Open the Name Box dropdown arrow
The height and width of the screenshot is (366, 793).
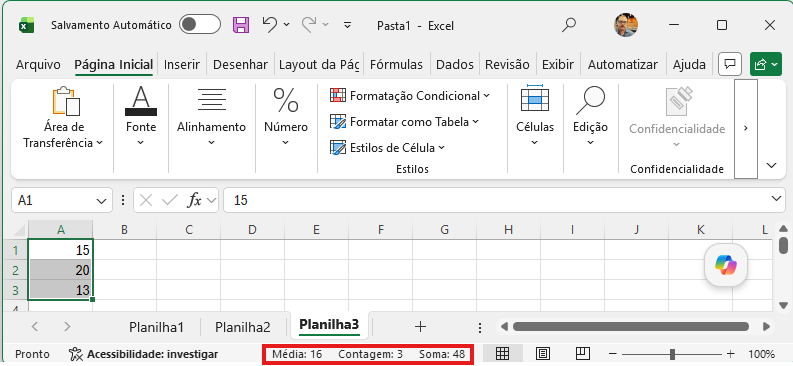click(101, 201)
